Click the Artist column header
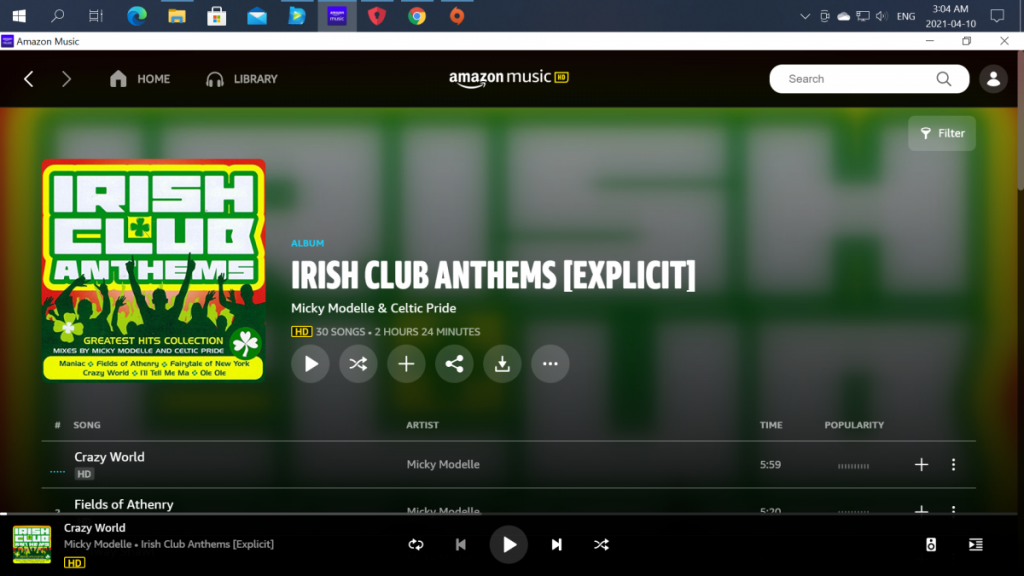 [423, 425]
